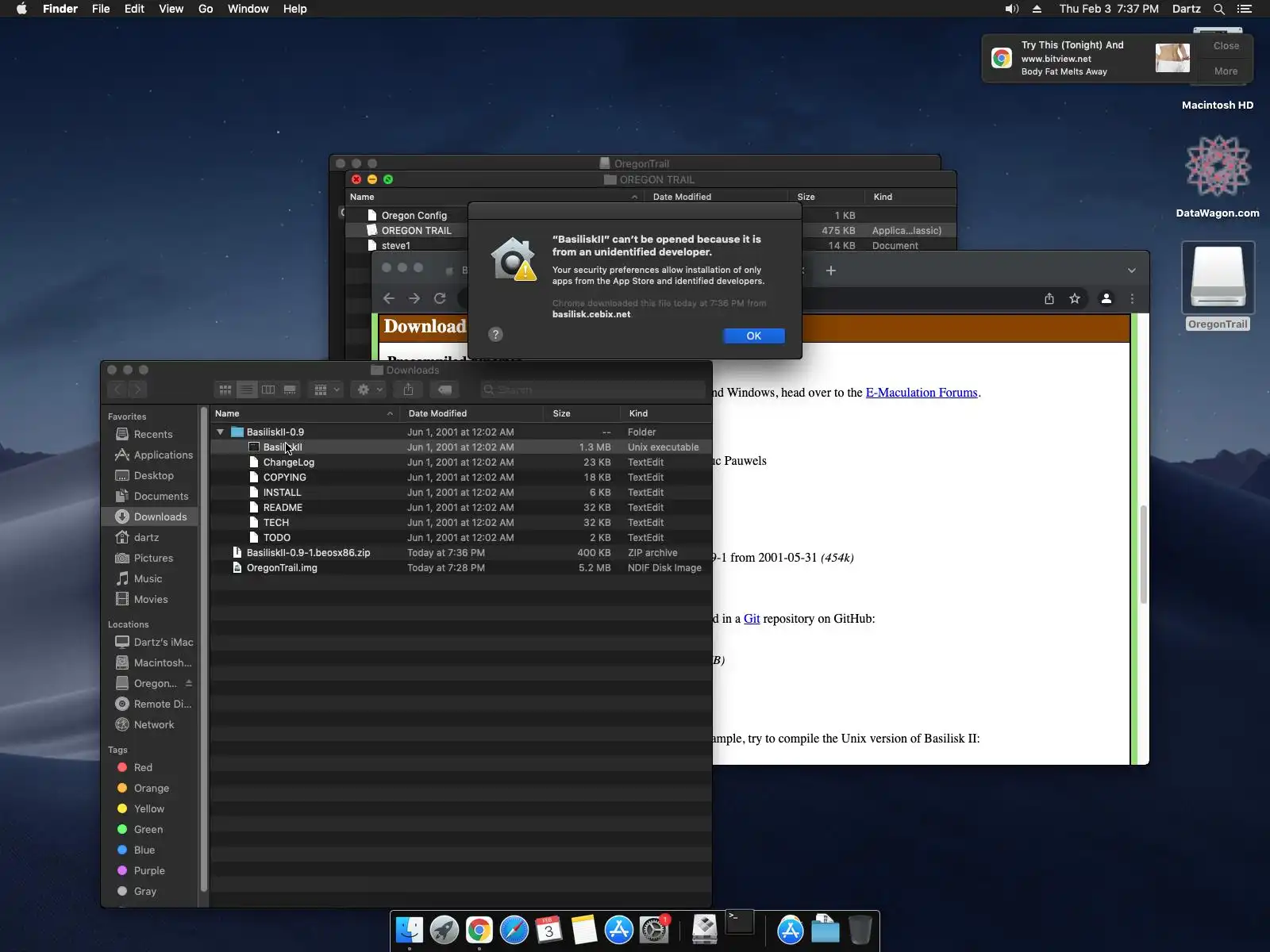Click the Chrome page vertical scrollbar
Viewport: 1270px width, 952px height.
[x=1144, y=554]
